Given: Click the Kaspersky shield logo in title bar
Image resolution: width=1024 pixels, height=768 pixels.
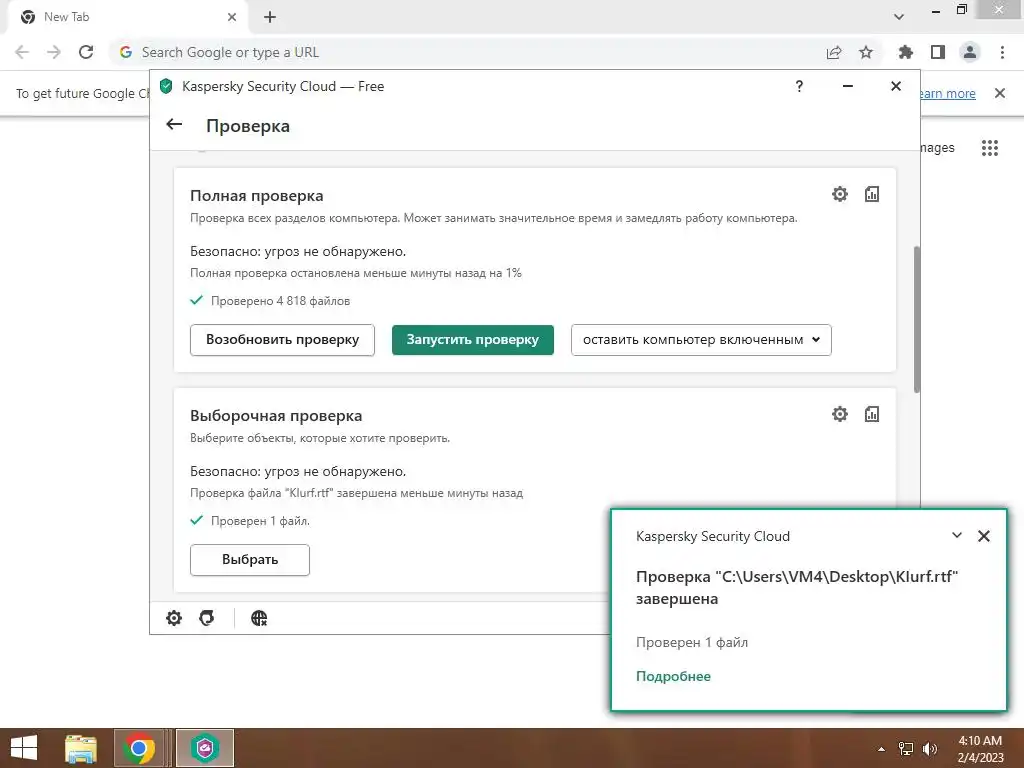Looking at the screenshot, I should [166, 86].
